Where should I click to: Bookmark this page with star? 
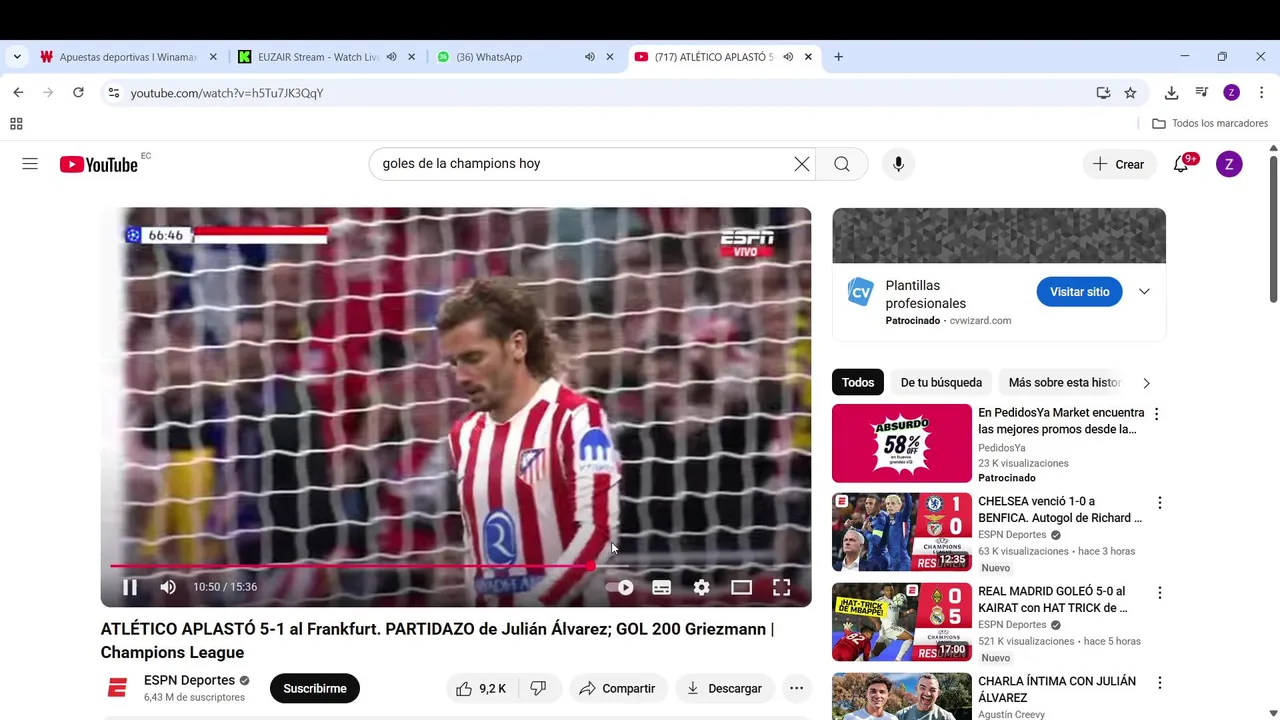point(1130,93)
